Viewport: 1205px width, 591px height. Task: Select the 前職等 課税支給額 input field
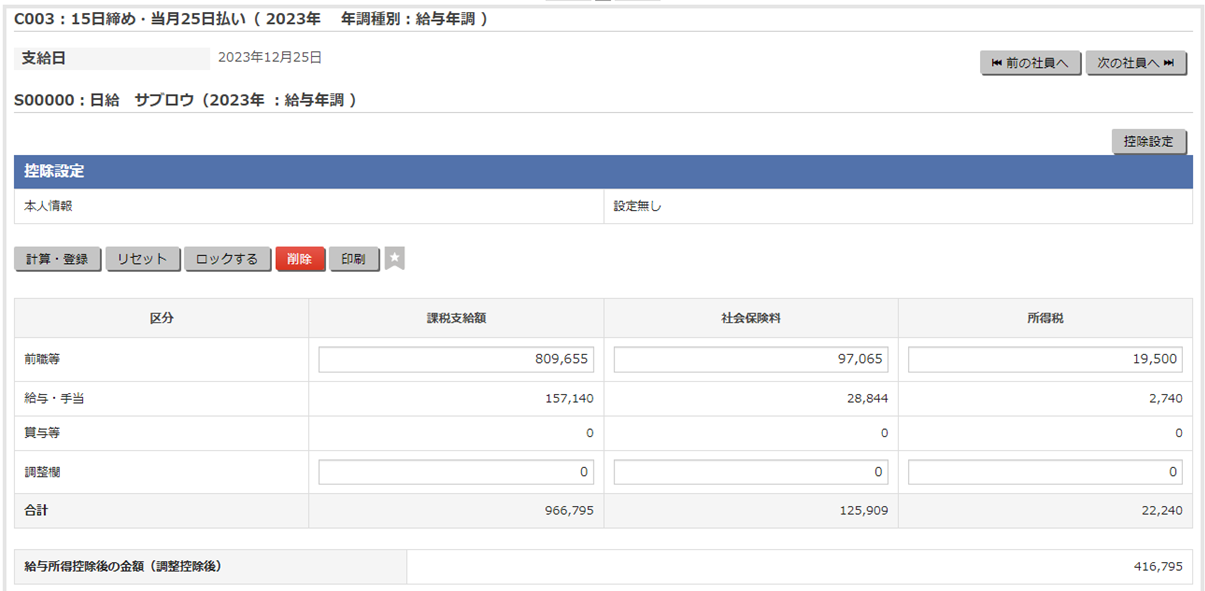456,360
